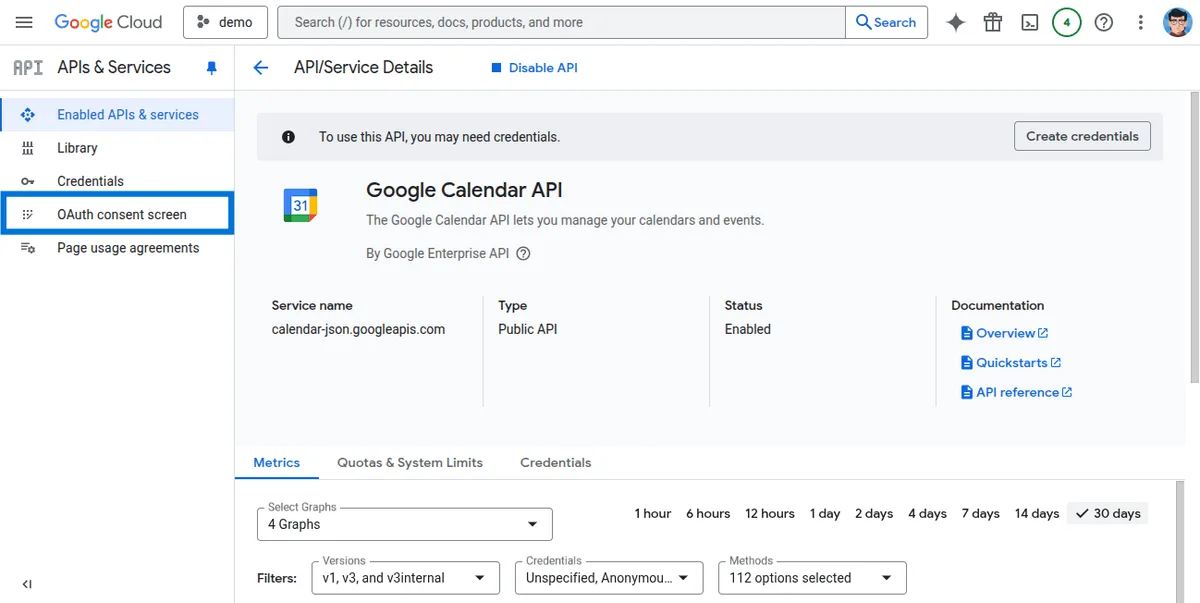Click Create credentials button
Viewport: 1200px width, 603px height.
[x=1082, y=136]
